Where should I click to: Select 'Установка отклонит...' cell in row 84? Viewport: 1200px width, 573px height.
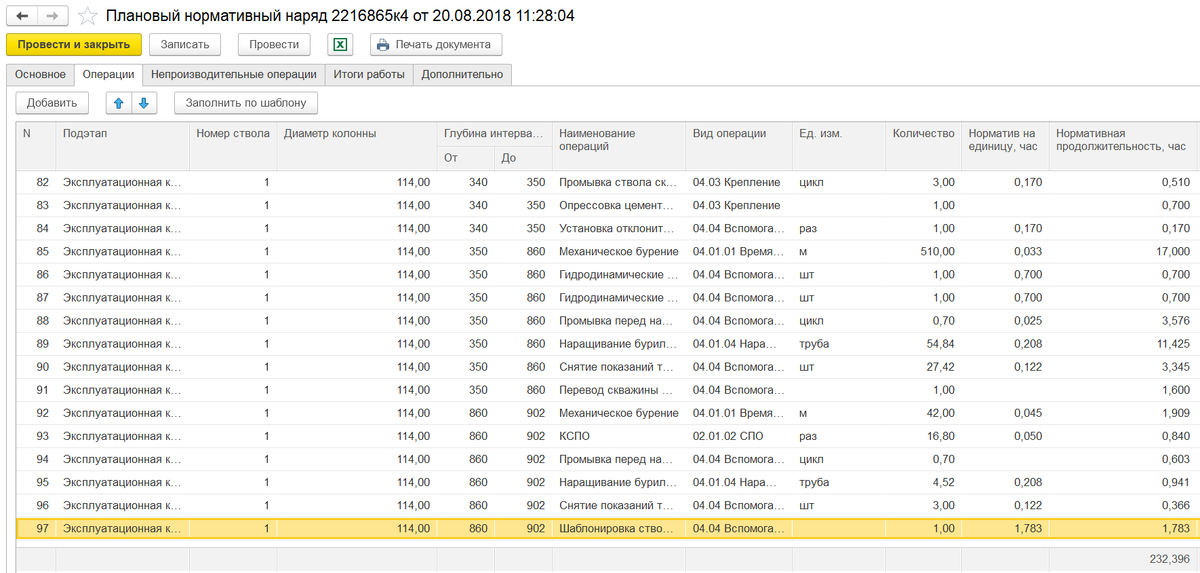pyautogui.click(x=619, y=228)
